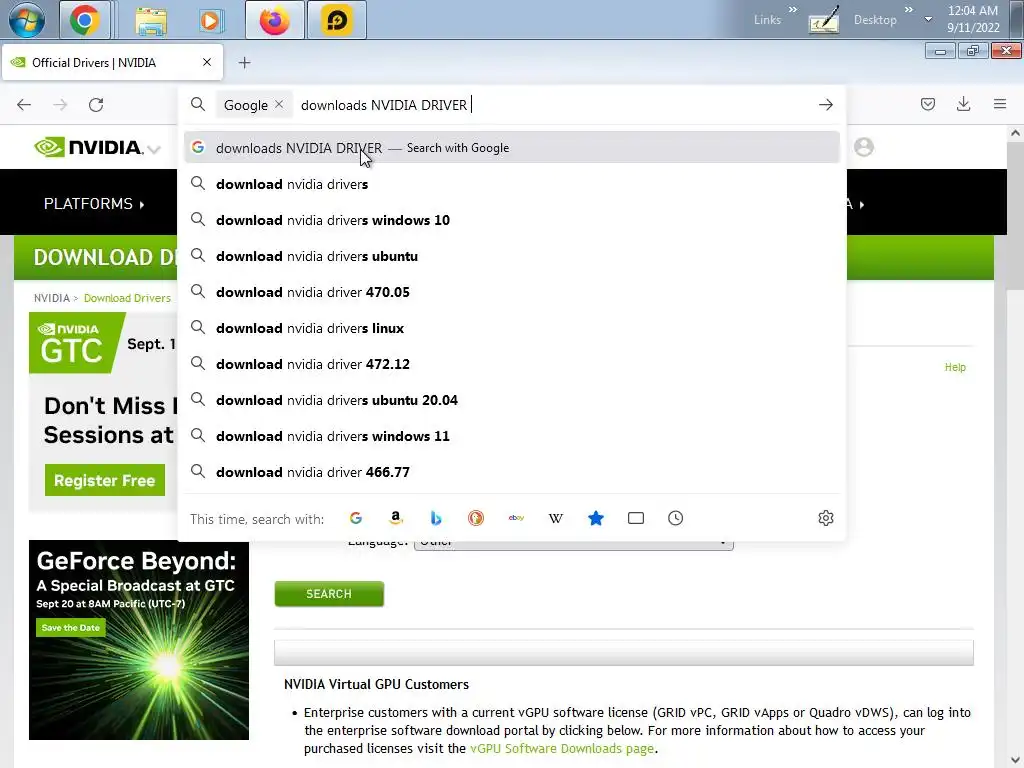Click Save the Date on GeForce banner
Screen dimensions: 1024x768
(71, 628)
